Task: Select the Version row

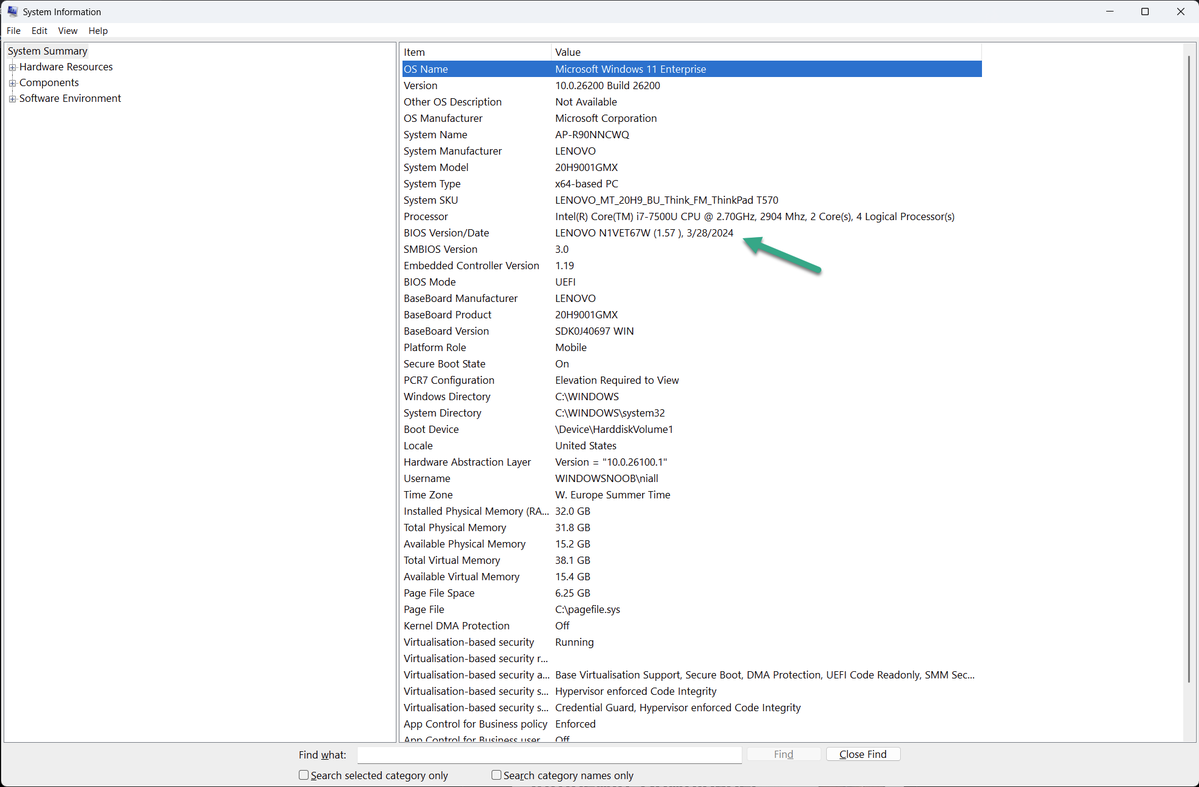Action: click(x=691, y=86)
